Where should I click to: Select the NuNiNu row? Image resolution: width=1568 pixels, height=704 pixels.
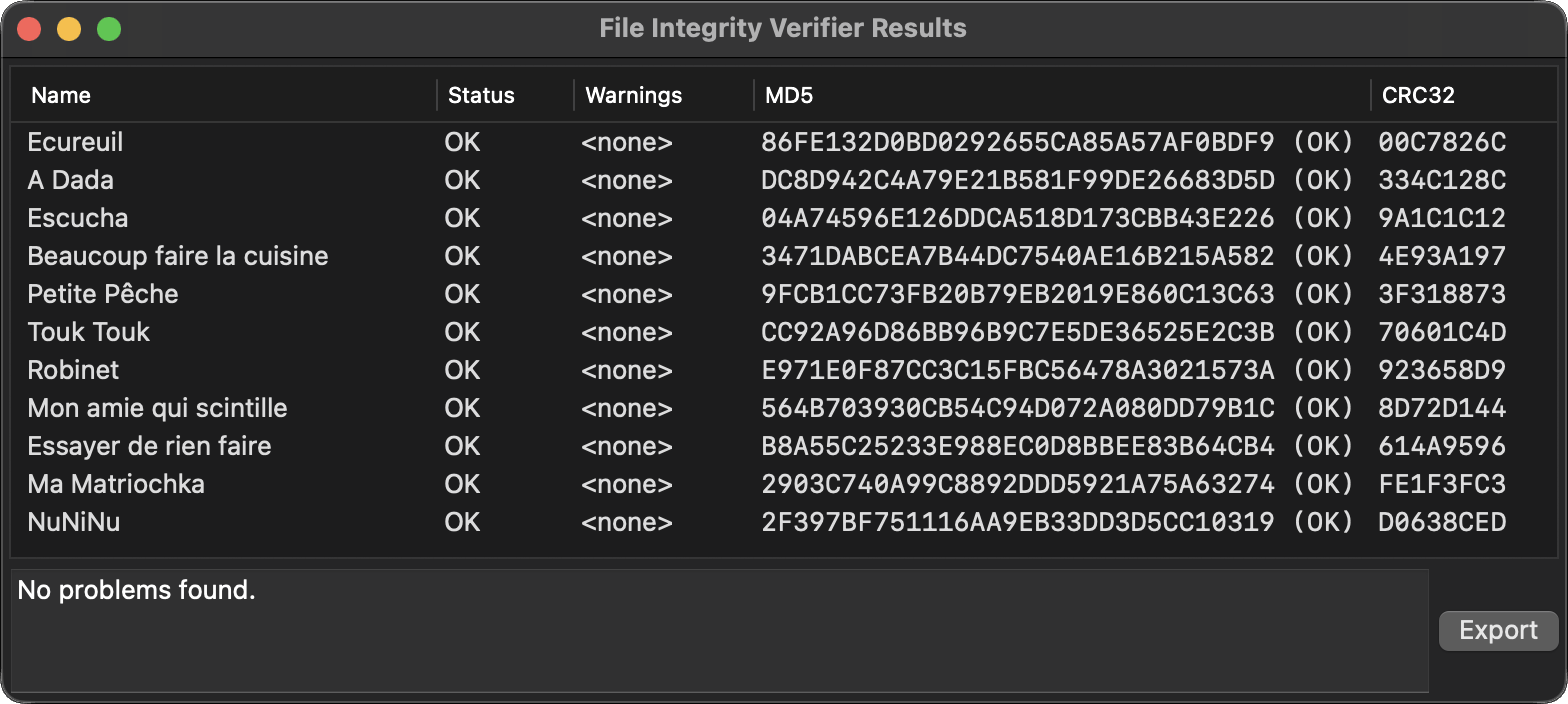74,522
